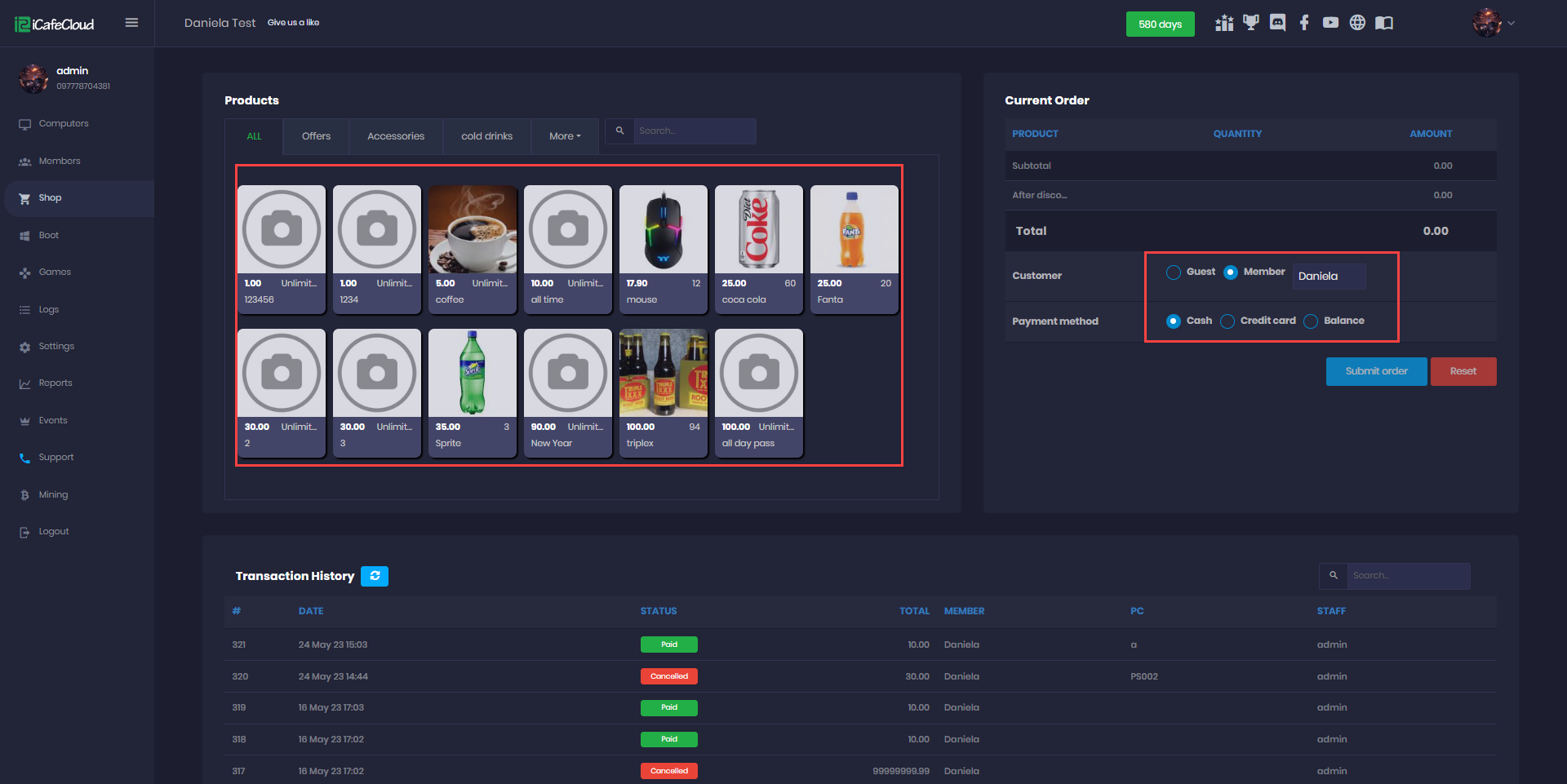
Task: Click the book documentation icon
Action: (1384, 23)
